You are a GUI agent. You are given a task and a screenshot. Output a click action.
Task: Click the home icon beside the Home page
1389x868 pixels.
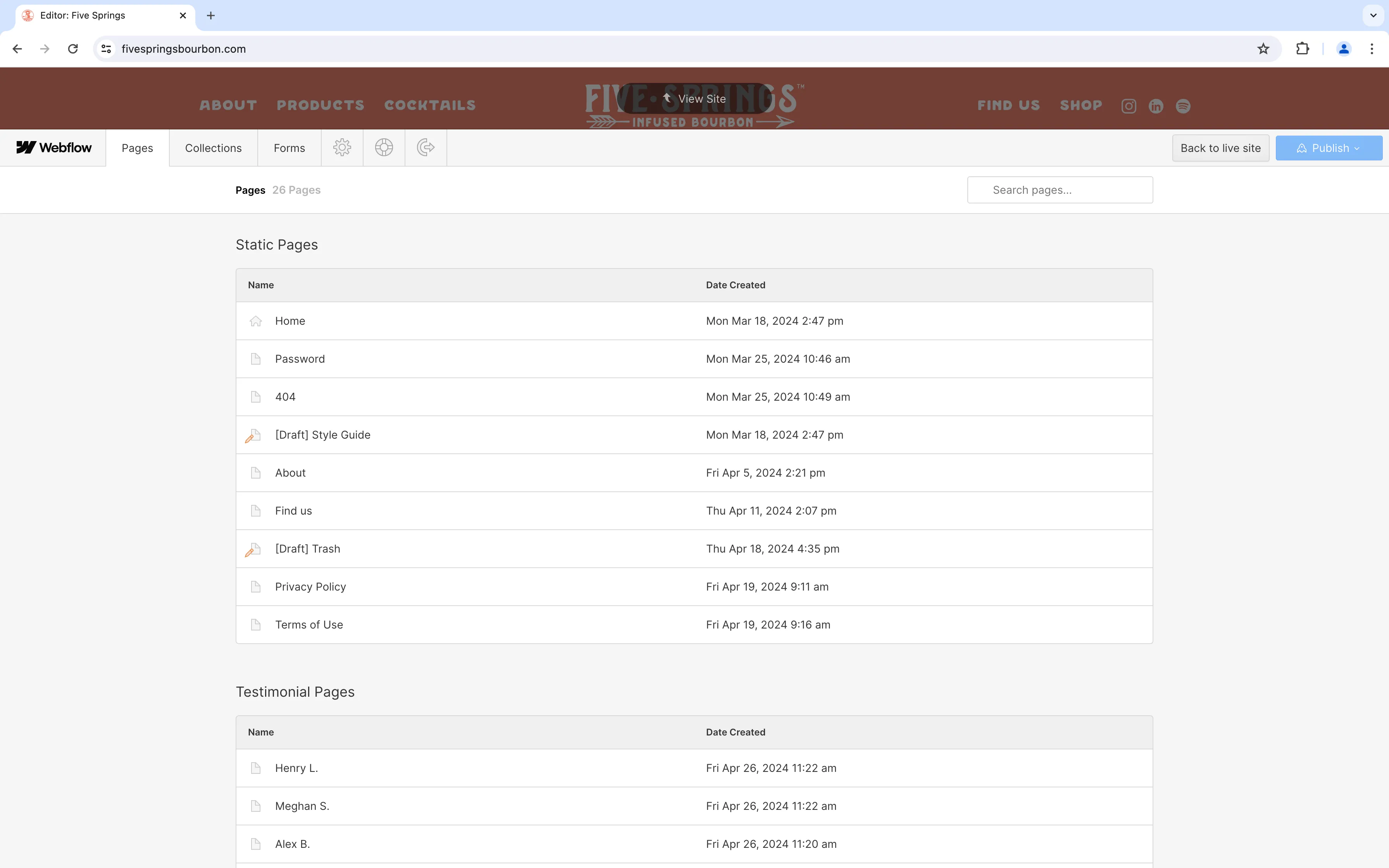tap(256, 321)
